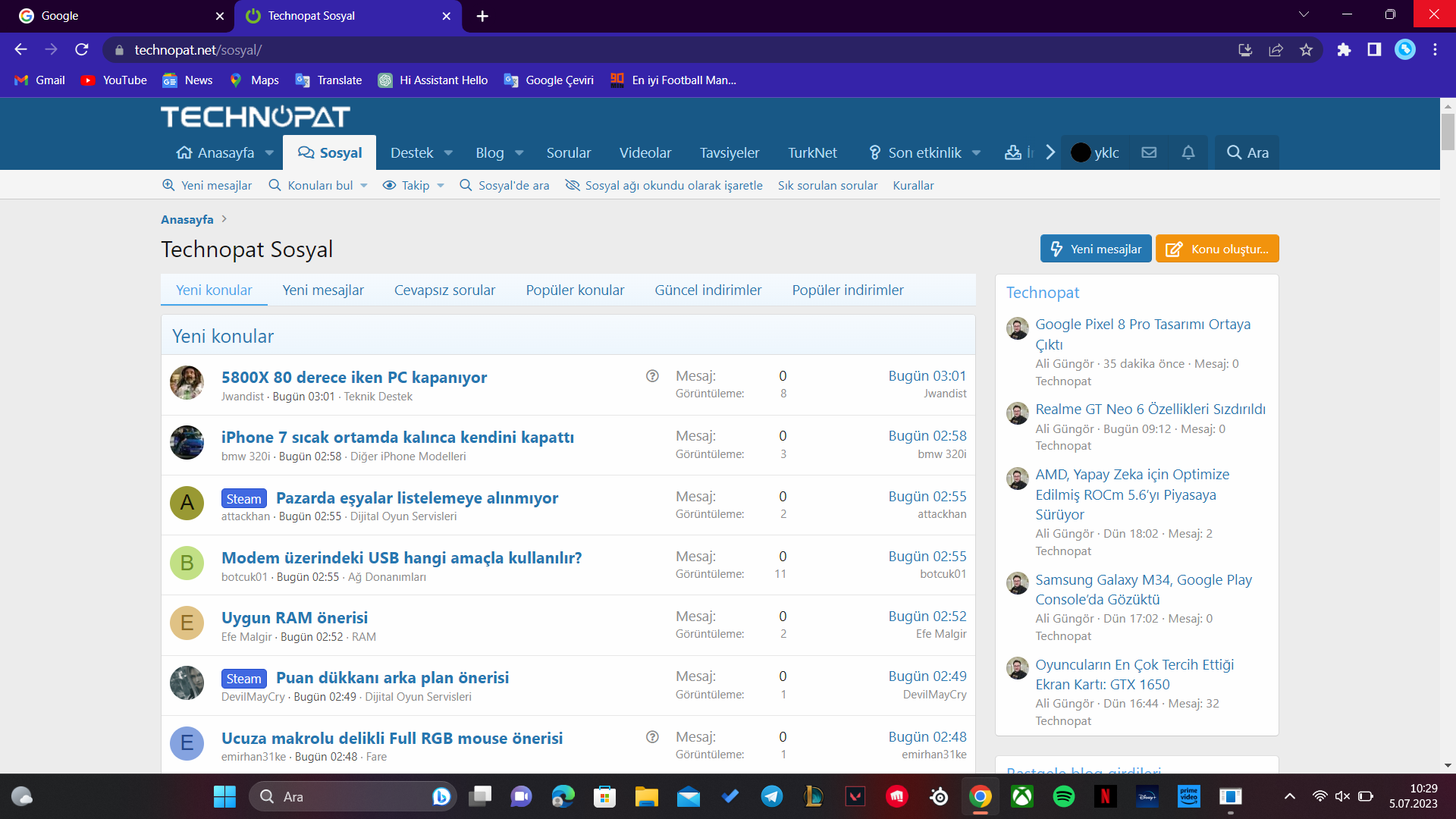Click the Technopat logo
The width and height of the screenshot is (1456, 819).
coord(255,117)
